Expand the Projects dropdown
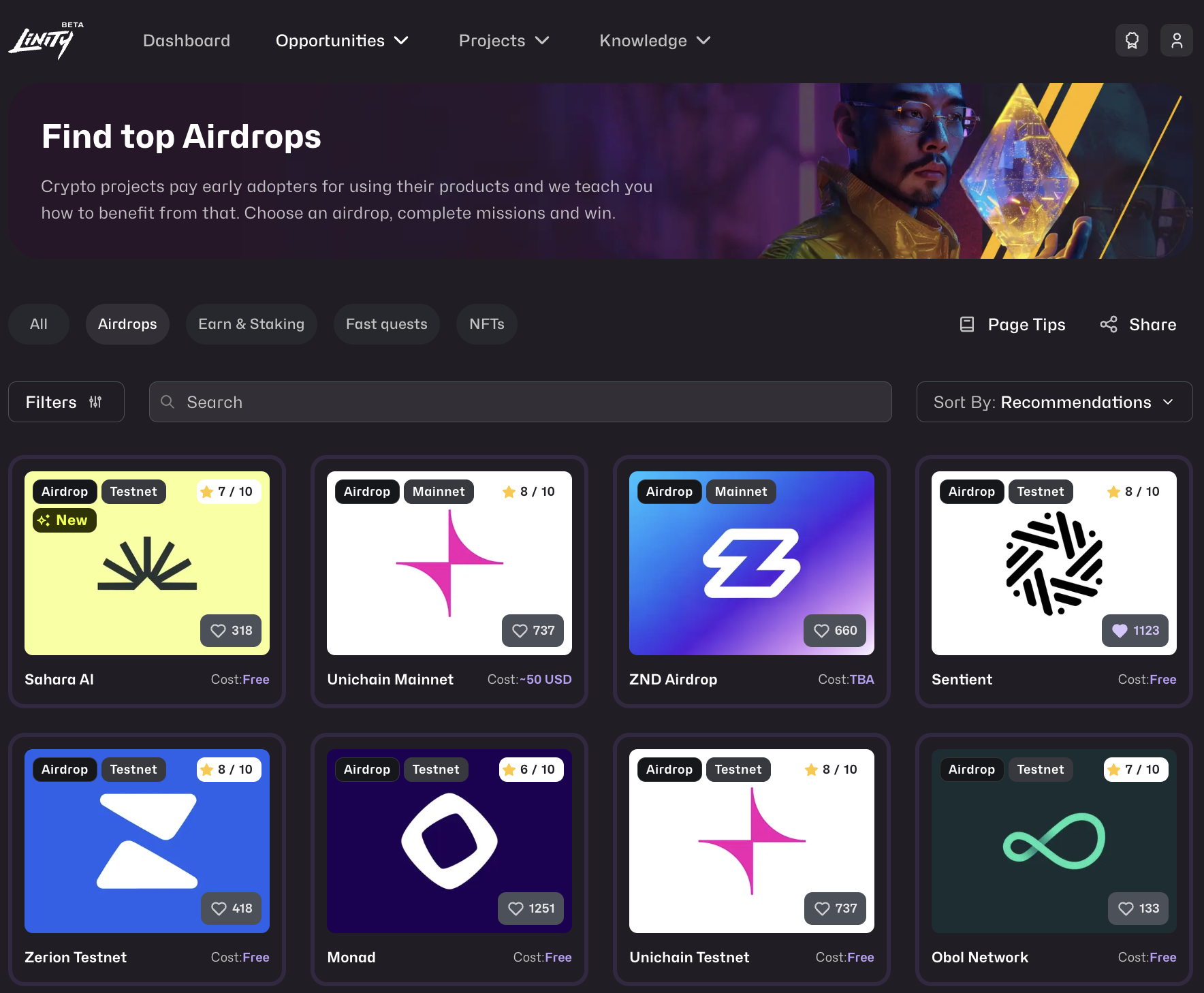1204x993 pixels. (x=503, y=41)
